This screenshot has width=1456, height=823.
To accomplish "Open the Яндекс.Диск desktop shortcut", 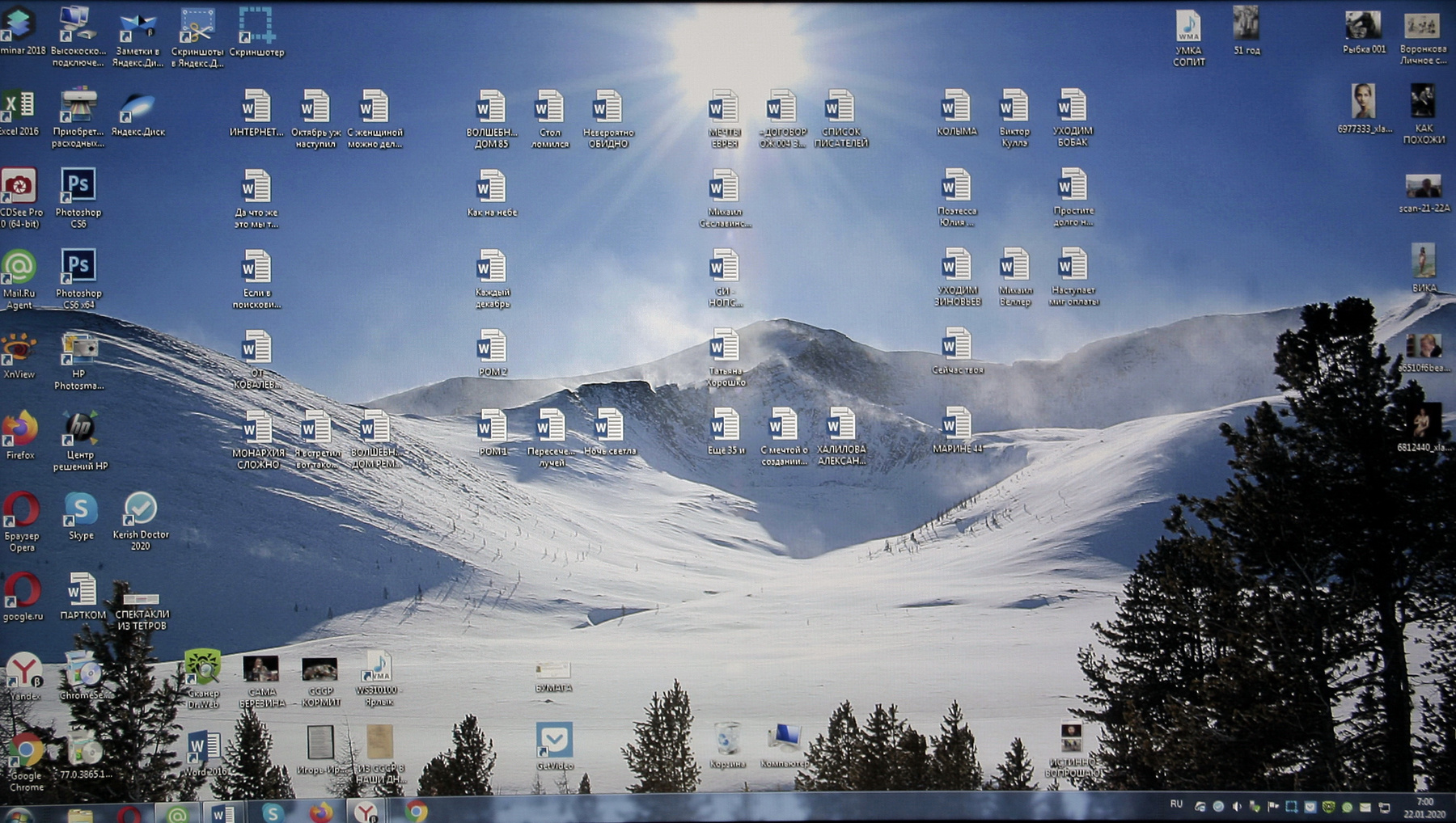I will pos(138,108).
